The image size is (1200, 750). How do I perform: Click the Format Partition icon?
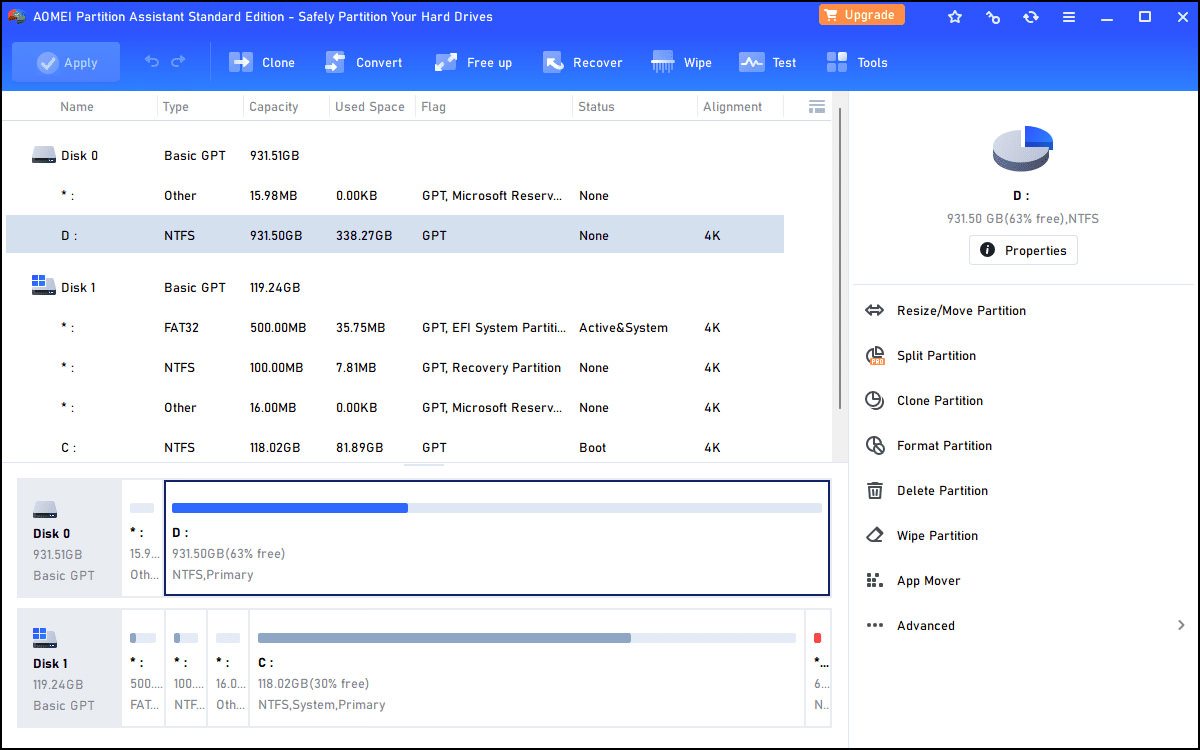pos(875,446)
